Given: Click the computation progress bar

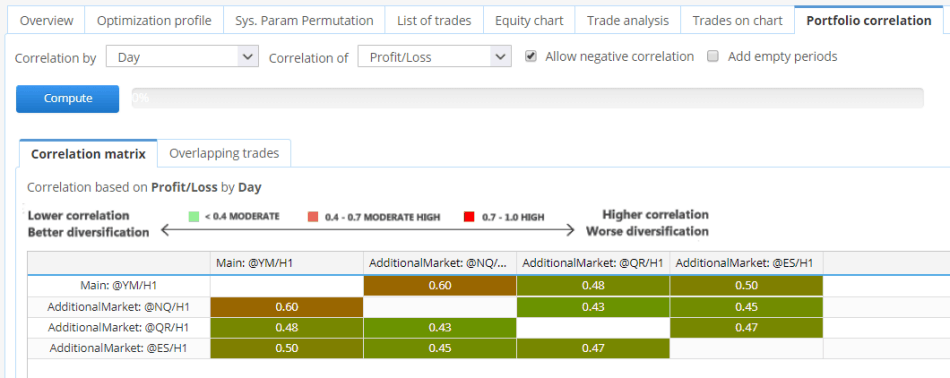Looking at the screenshot, I should click(528, 98).
